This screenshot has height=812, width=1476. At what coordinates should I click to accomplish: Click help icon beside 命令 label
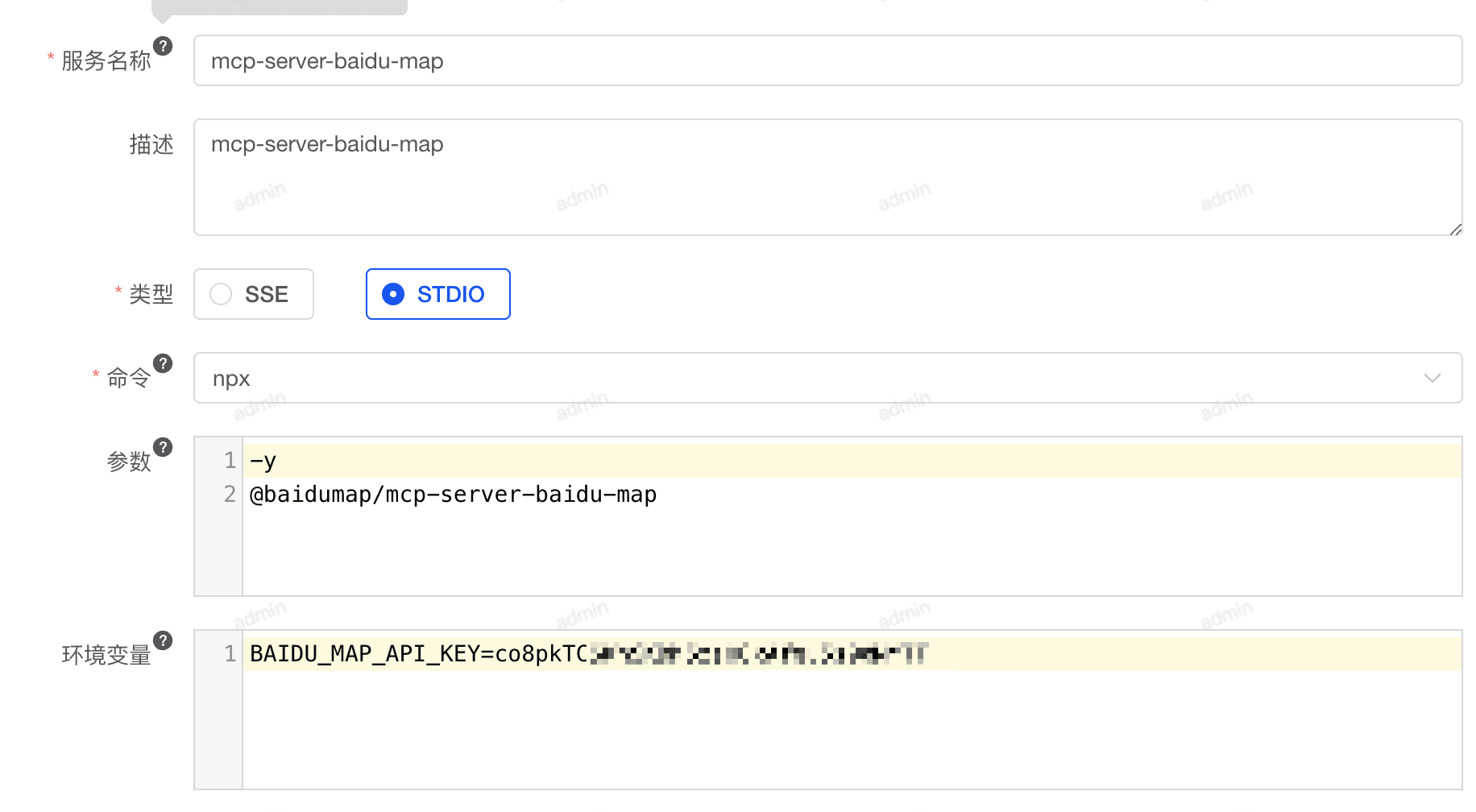(x=163, y=363)
